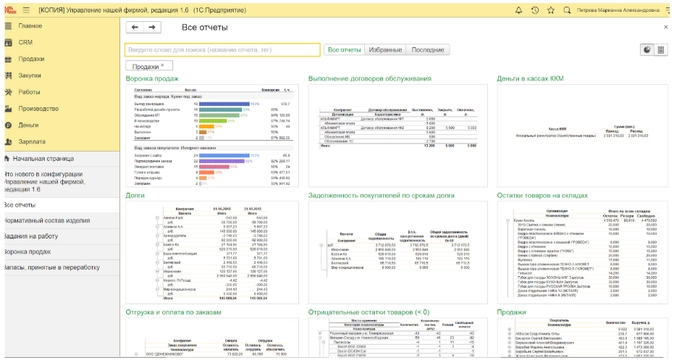This screenshot has width=674, height=361.
Task: Click user name Петрова Марианна Александровна
Action: click(x=618, y=10)
